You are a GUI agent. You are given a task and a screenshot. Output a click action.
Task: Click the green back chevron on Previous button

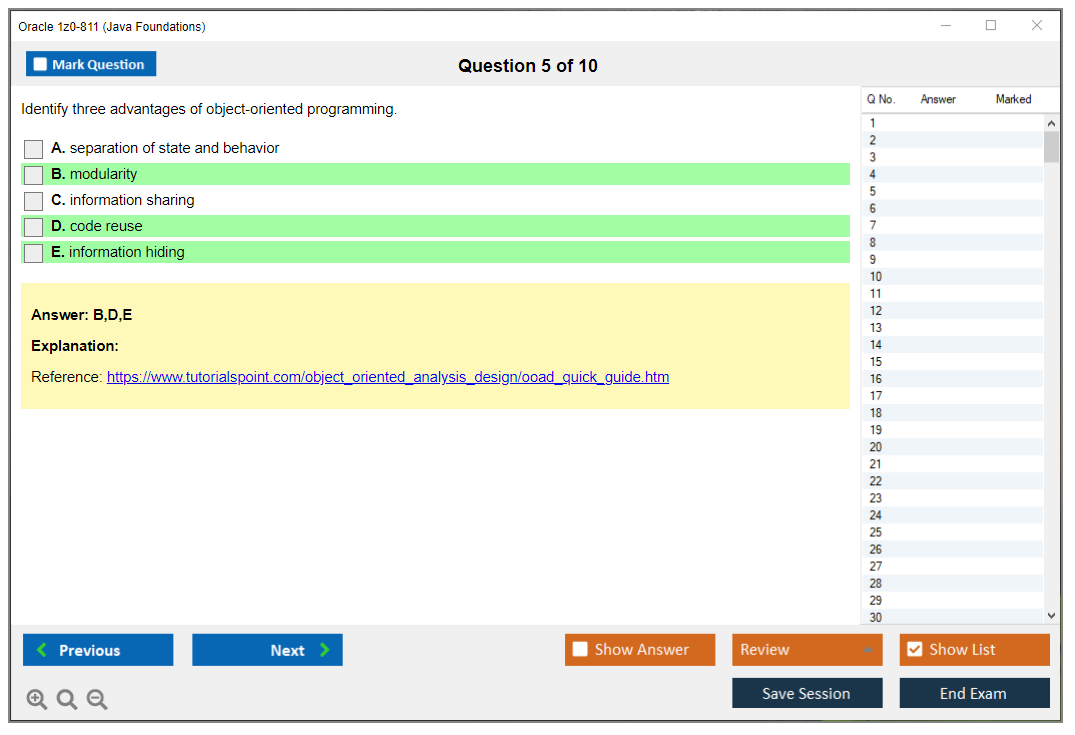point(43,649)
